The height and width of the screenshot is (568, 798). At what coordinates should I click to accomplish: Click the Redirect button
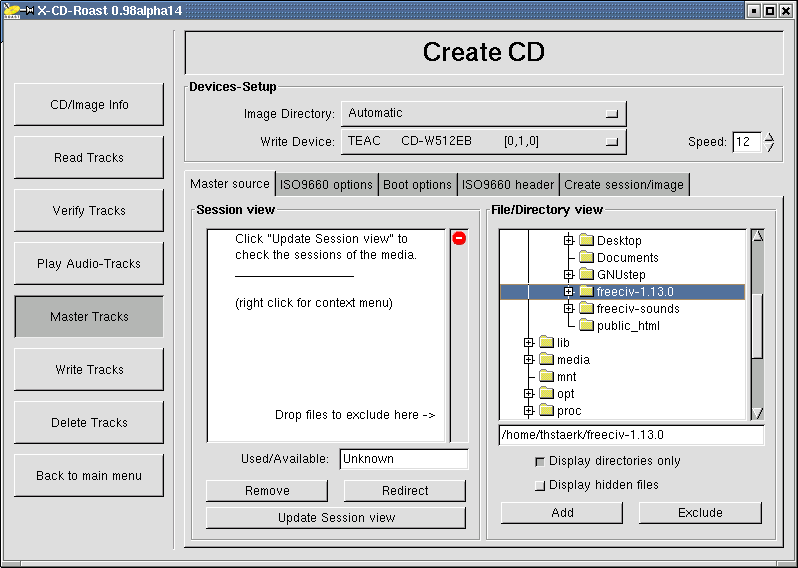coord(405,491)
